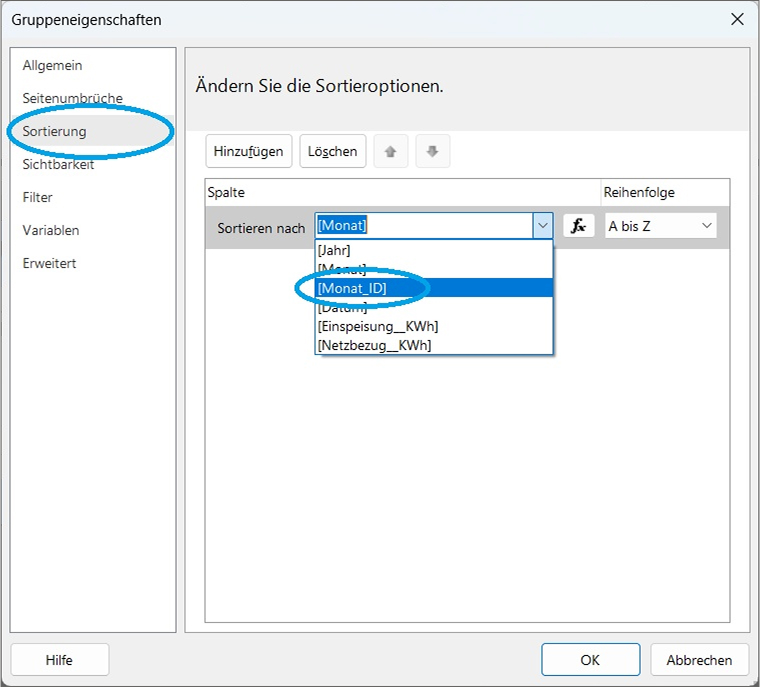Move sort entry down with arrow button
The width and height of the screenshot is (760, 687).
click(x=432, y=152)
